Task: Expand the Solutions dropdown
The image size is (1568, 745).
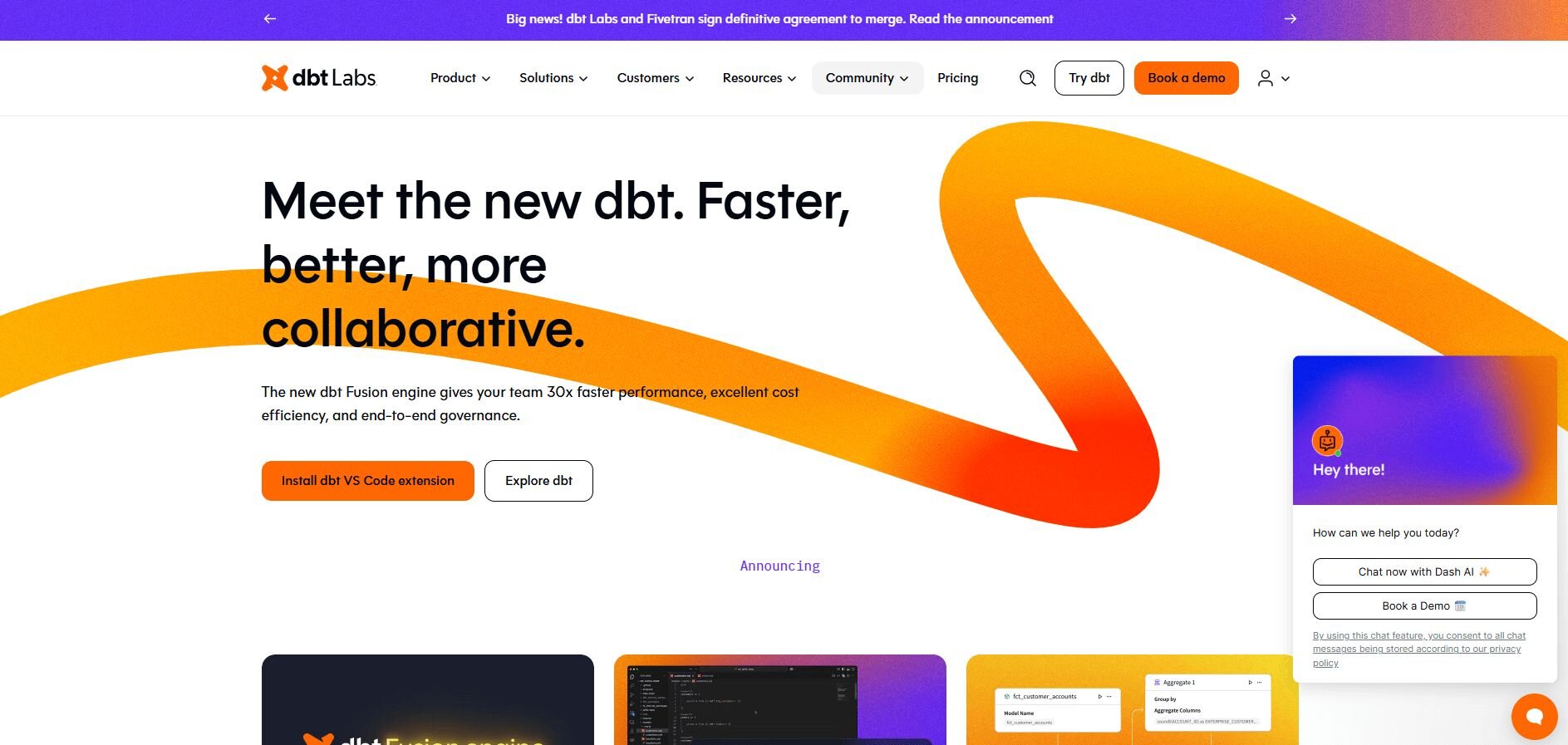Action: [x=553, y=78]
